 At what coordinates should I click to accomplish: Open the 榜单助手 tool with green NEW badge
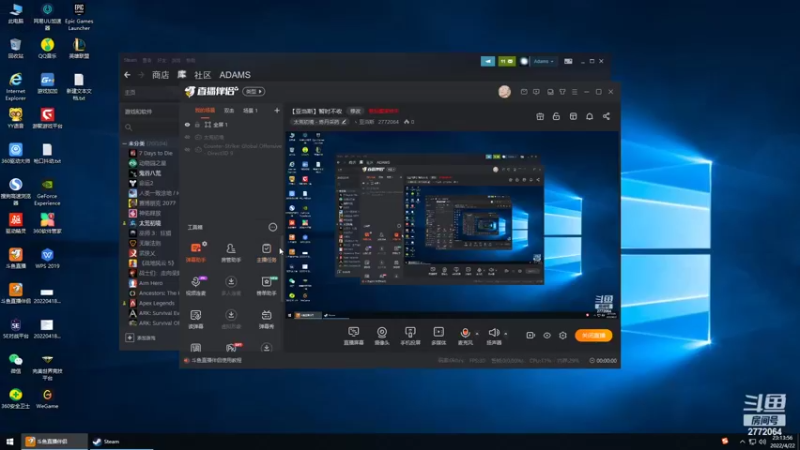click(x=266, y=285)
